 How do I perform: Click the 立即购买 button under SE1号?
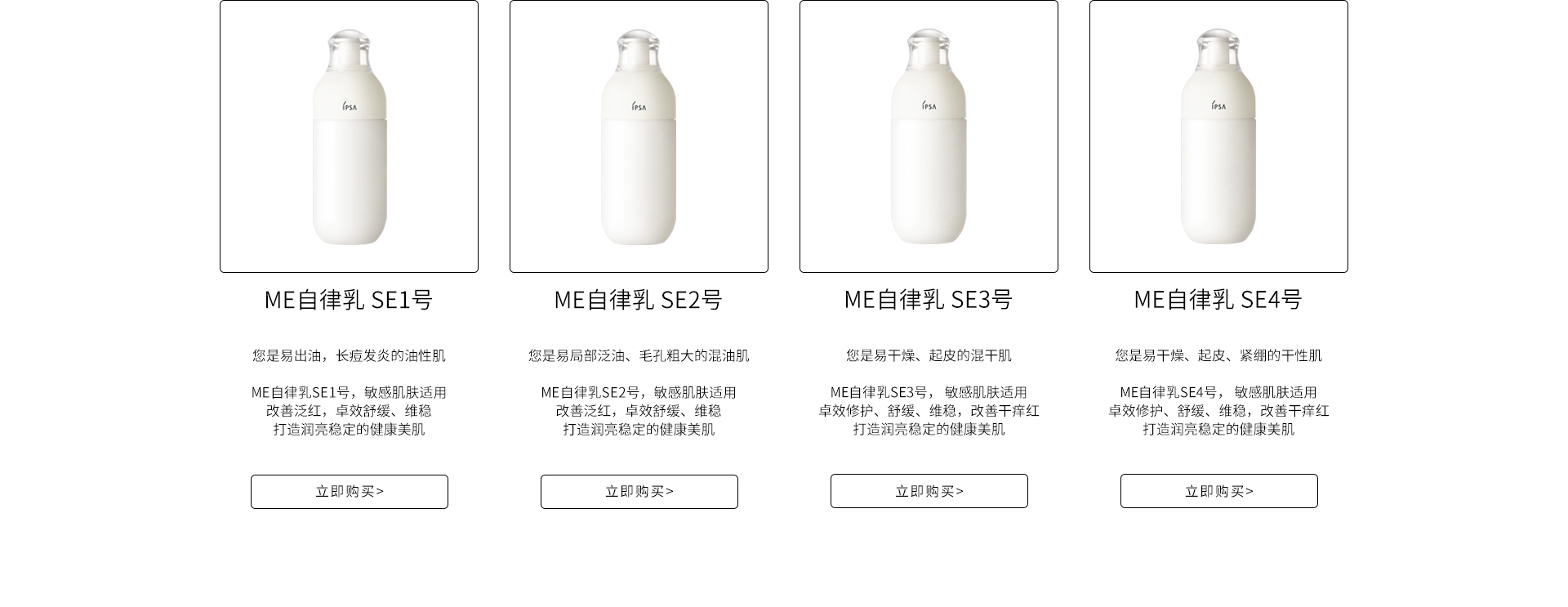(x=350, y=492)
